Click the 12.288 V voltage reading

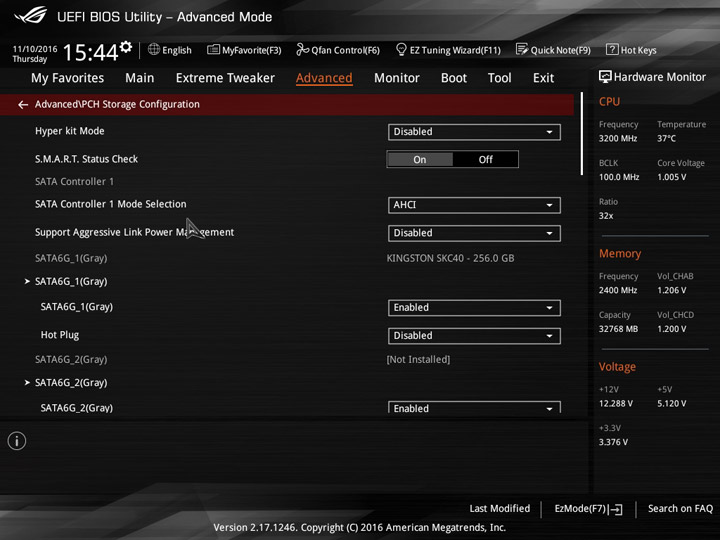click(x=616, y=404)
